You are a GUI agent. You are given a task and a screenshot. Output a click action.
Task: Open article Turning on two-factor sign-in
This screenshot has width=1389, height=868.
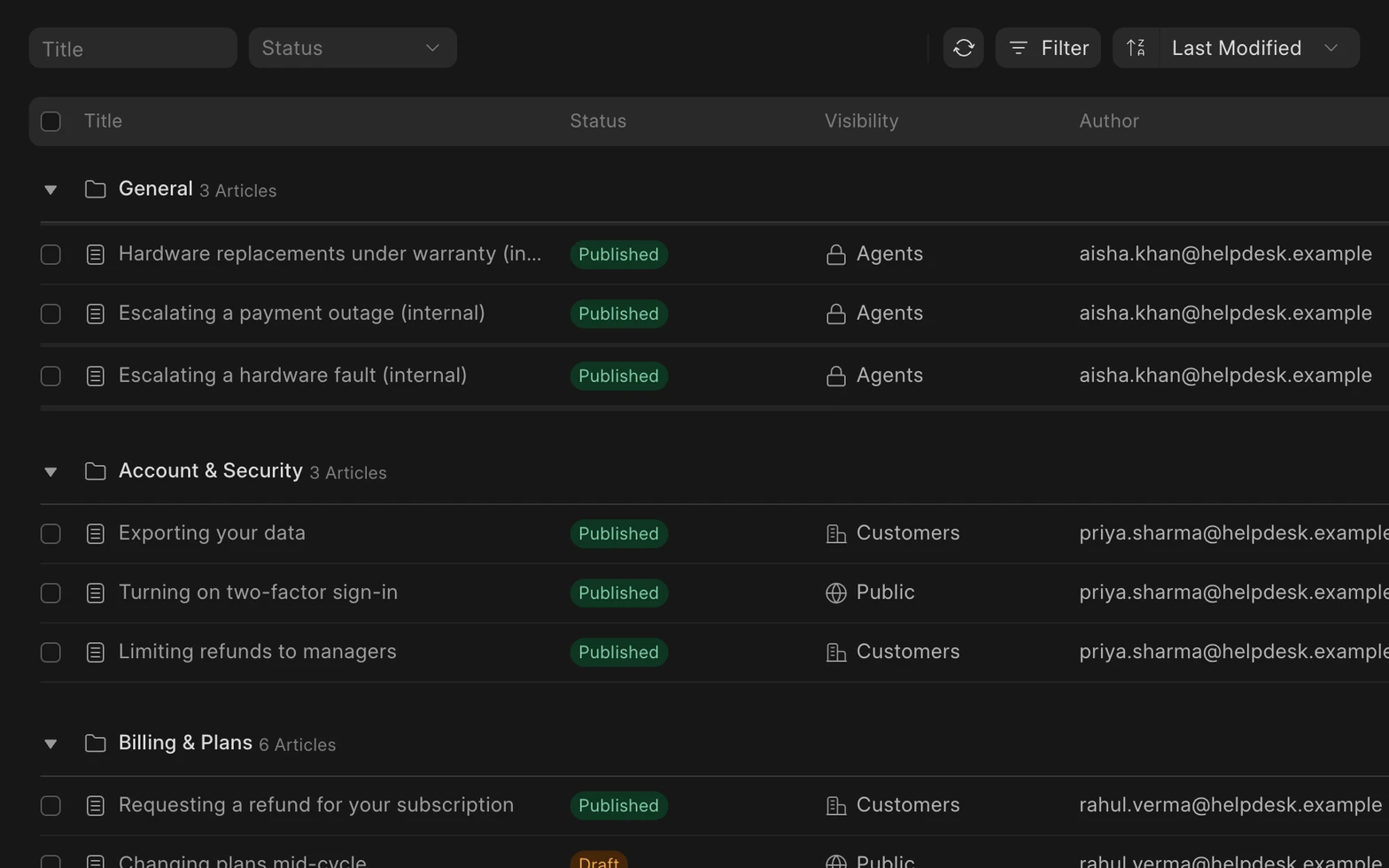point(258,593)
